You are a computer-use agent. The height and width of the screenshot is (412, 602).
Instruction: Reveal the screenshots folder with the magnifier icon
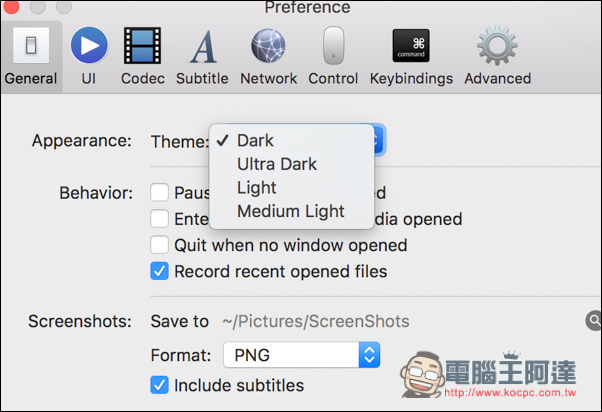click(x=594, y=321)
